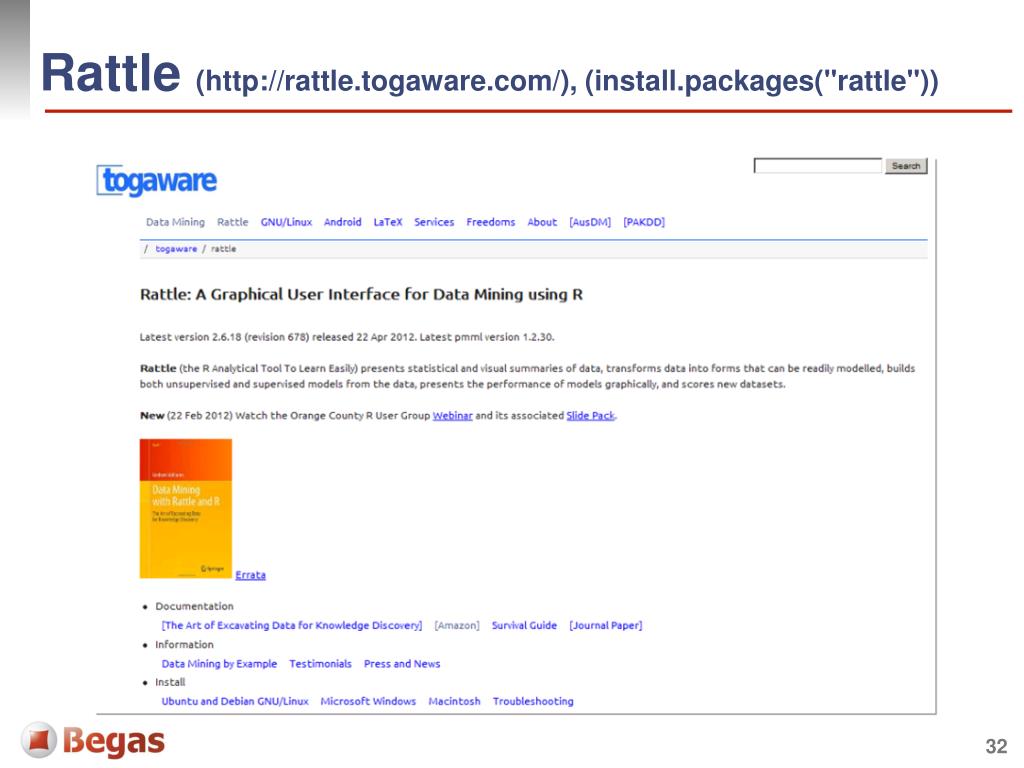This screenshot has height=768, width=1024.
Task: Click the rattle breadcrumb entry
Action: pos(223,249)
